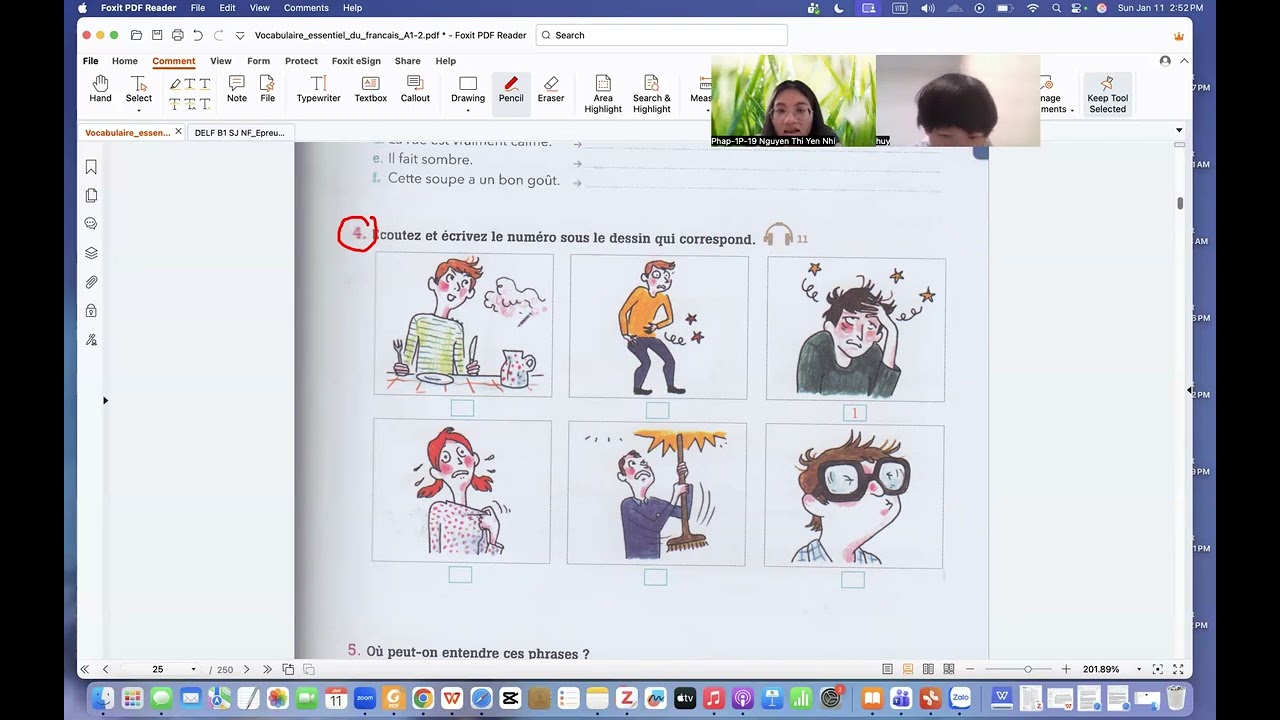Switch to the Home ribbon tab
Viewport: 1280px width, 720px height.
click(x=125, y=61)
